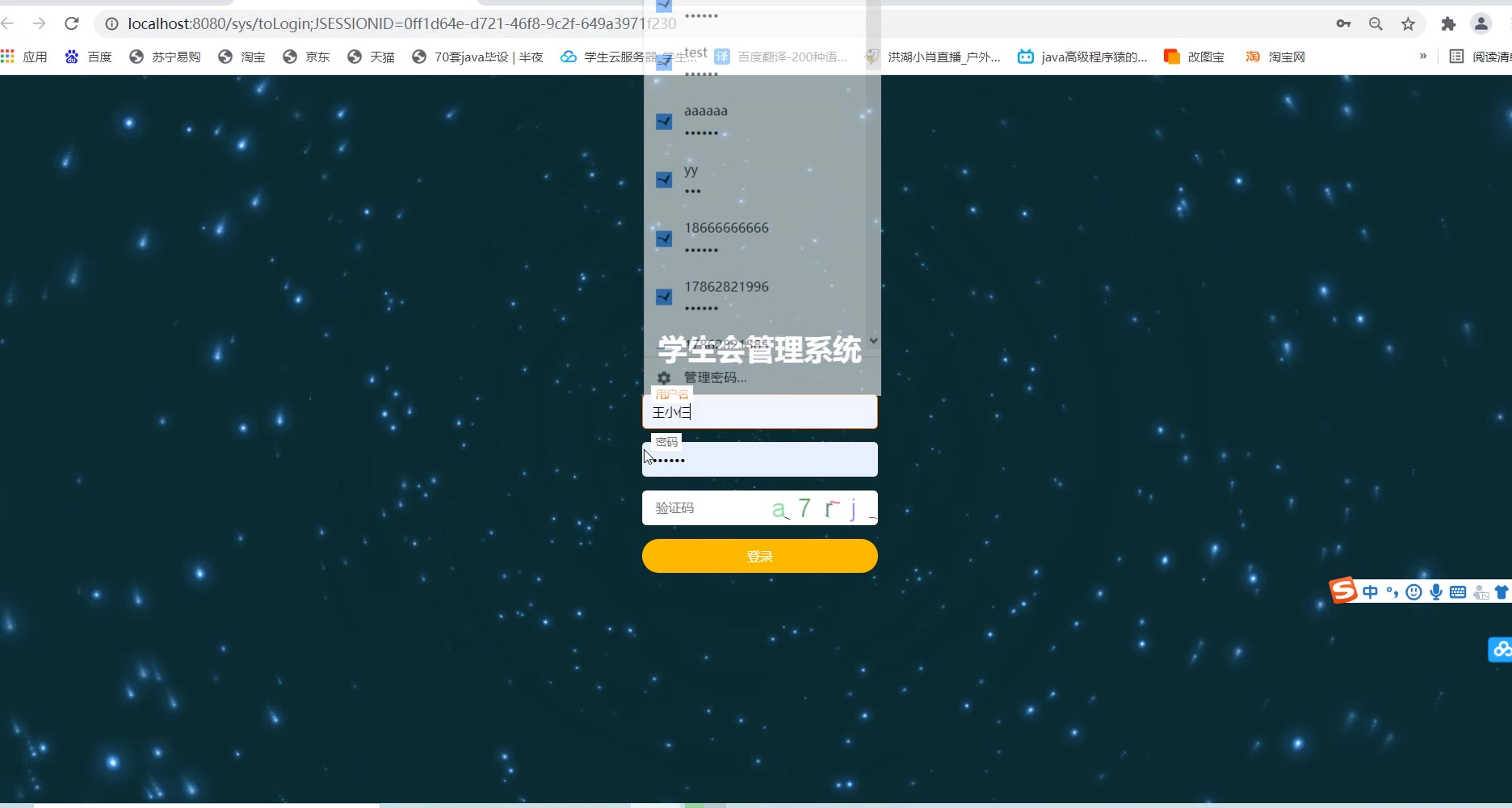This screenshot has width=1512, height=808.
Task: Start Sogou voice input microphone
Action: 1436,592
